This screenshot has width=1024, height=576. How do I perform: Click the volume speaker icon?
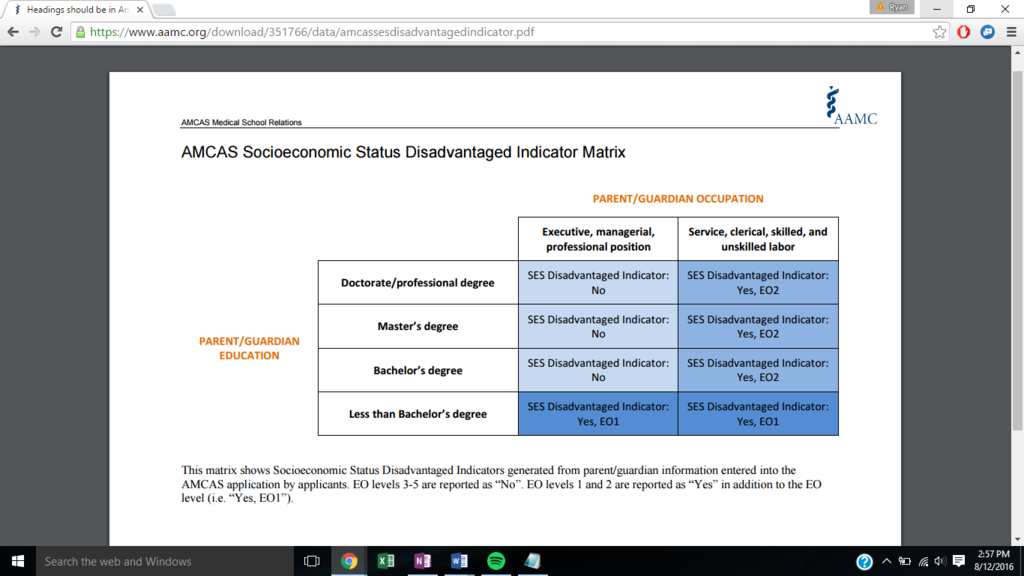940,561
